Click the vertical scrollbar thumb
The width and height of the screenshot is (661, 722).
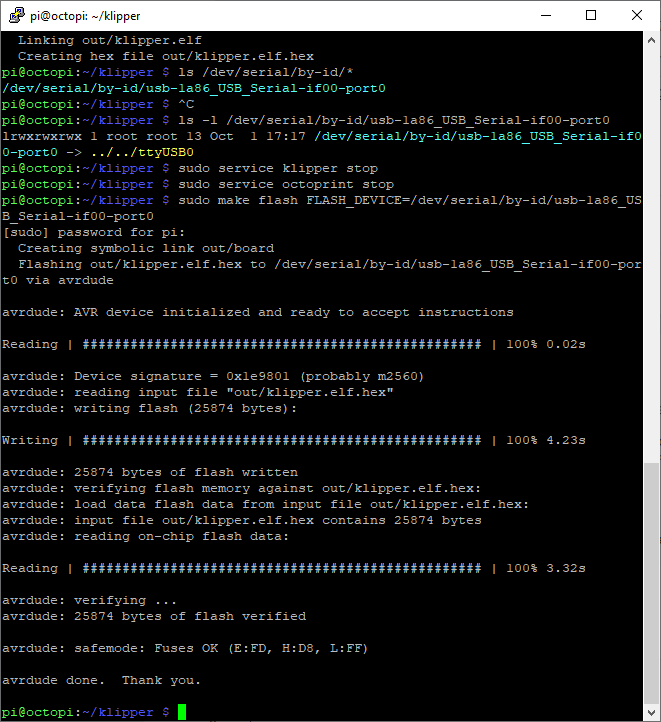(651, 583)
